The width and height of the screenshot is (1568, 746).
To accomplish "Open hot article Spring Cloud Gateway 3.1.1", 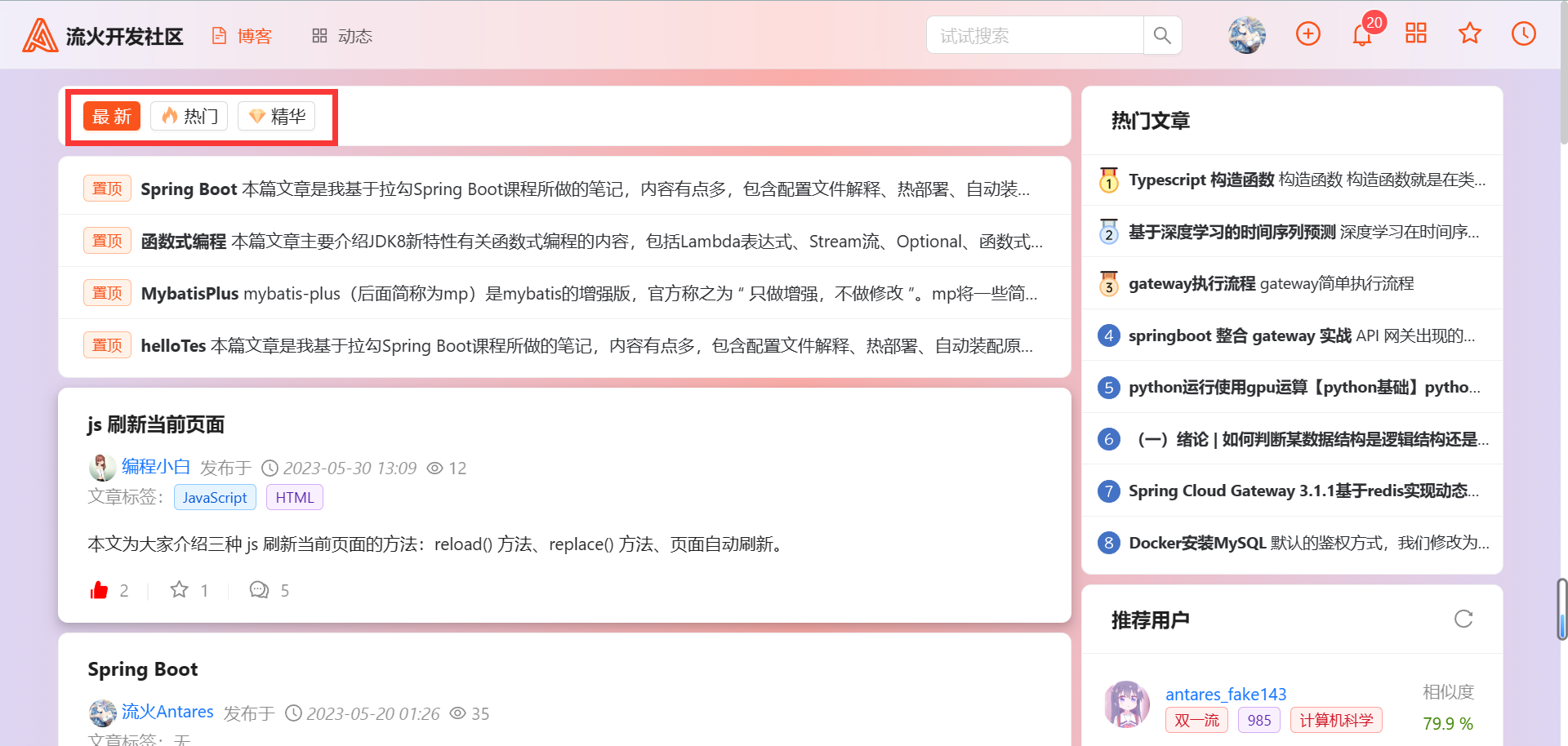I will click(x=1304, y=491).
